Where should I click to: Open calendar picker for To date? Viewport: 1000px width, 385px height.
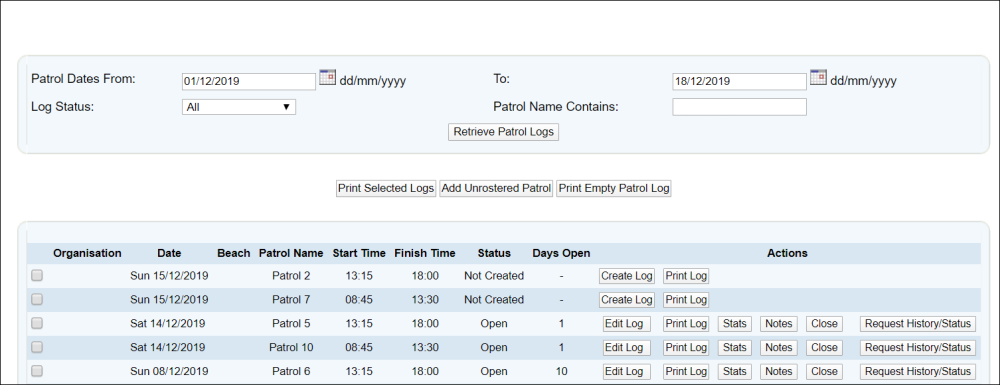pyautogui.click(x=818, y=77)
